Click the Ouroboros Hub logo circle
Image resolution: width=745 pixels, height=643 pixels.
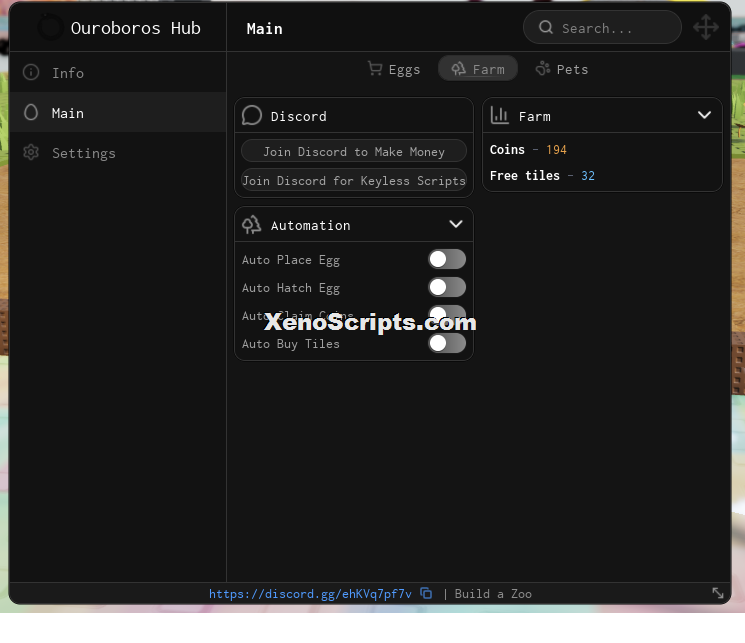click(50, 28)
